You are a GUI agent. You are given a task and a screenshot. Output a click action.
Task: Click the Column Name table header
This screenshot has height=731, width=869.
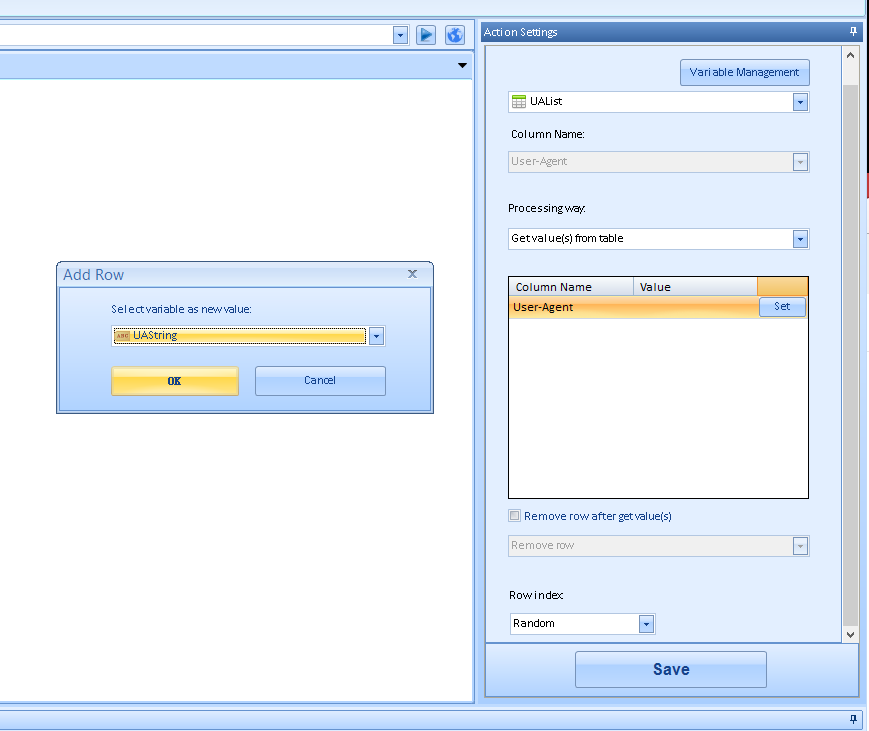[x=570, y=287]
